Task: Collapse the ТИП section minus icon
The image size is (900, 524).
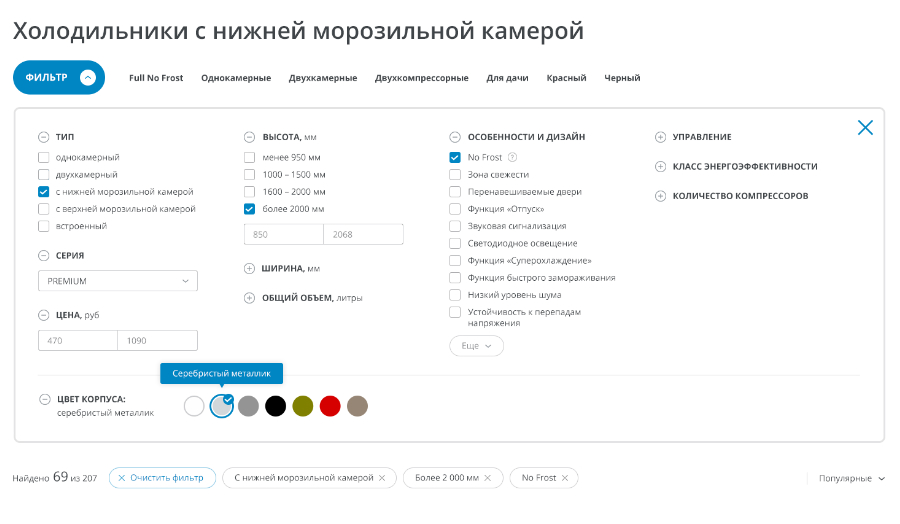Action: [43, 137]
